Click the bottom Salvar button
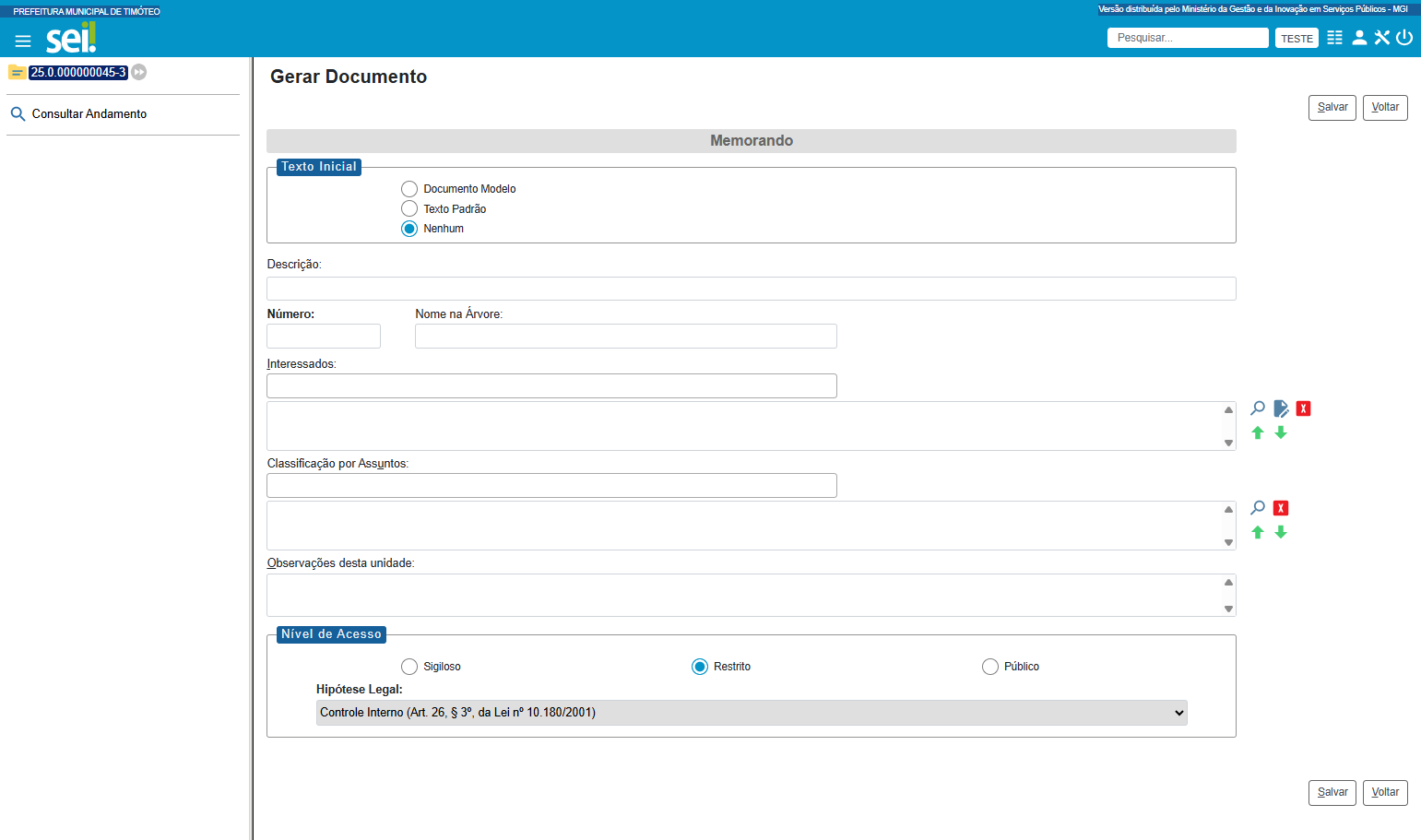This screenshot has height=840, width=1421. tap(1332, 793)
